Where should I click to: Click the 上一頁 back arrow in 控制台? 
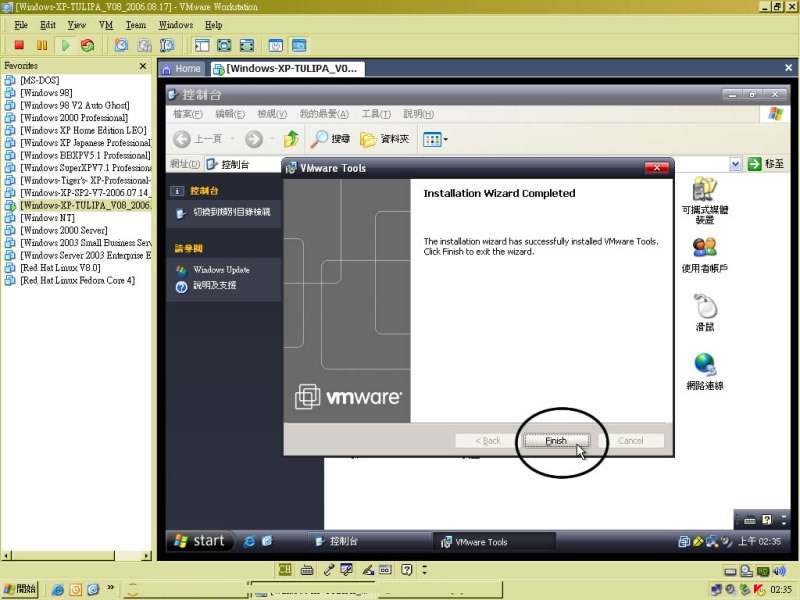[x=182, y=139]
